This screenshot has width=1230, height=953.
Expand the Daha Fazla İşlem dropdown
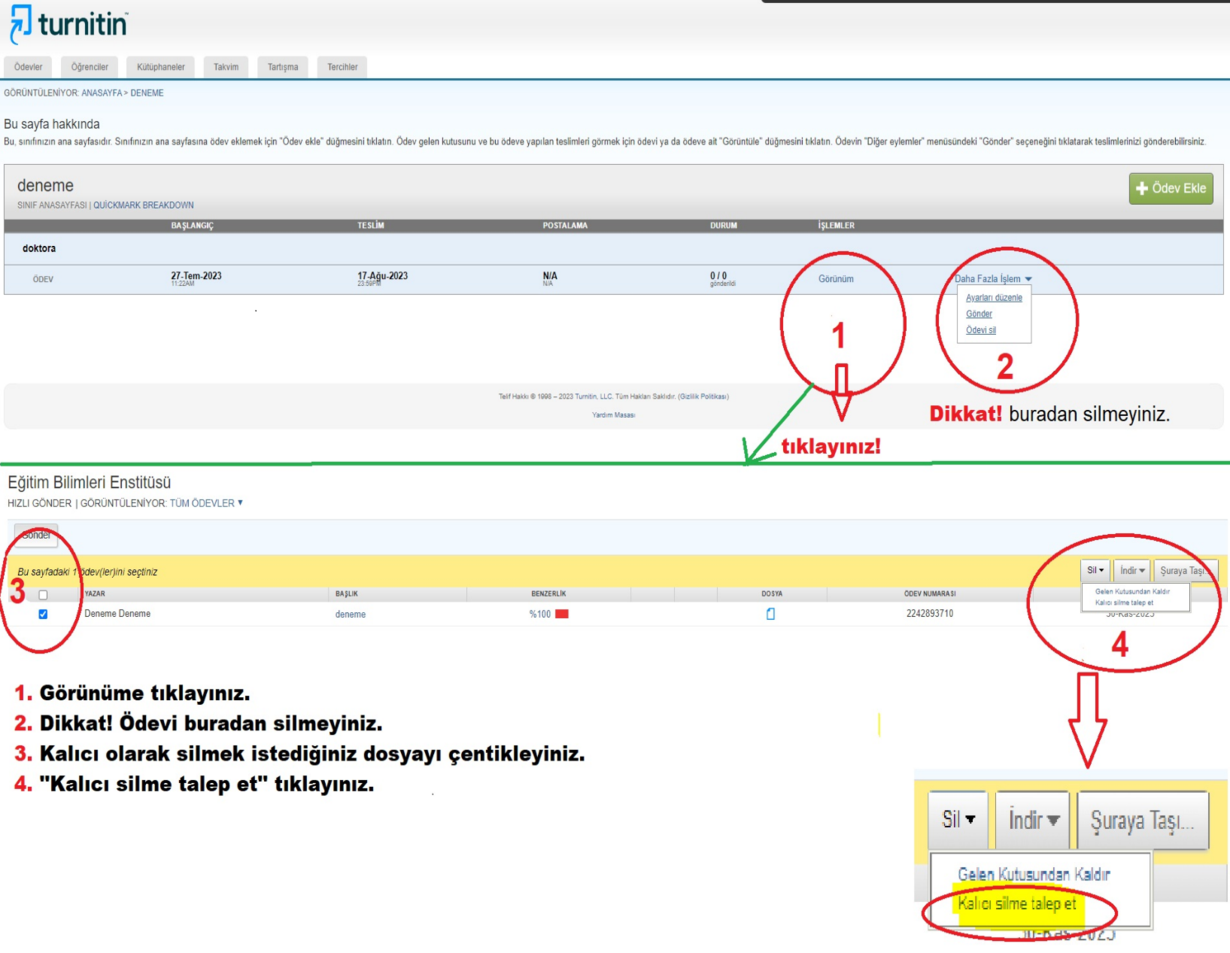993,279
